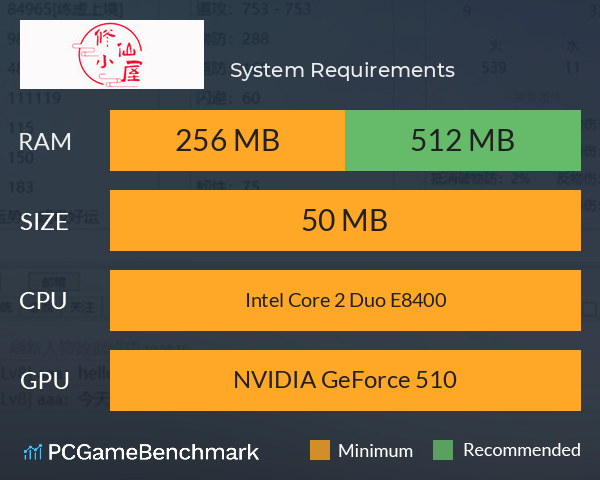Click the orange Minimum legend swatch
This screenshot has width=600, height=480.
pos(320,450)
